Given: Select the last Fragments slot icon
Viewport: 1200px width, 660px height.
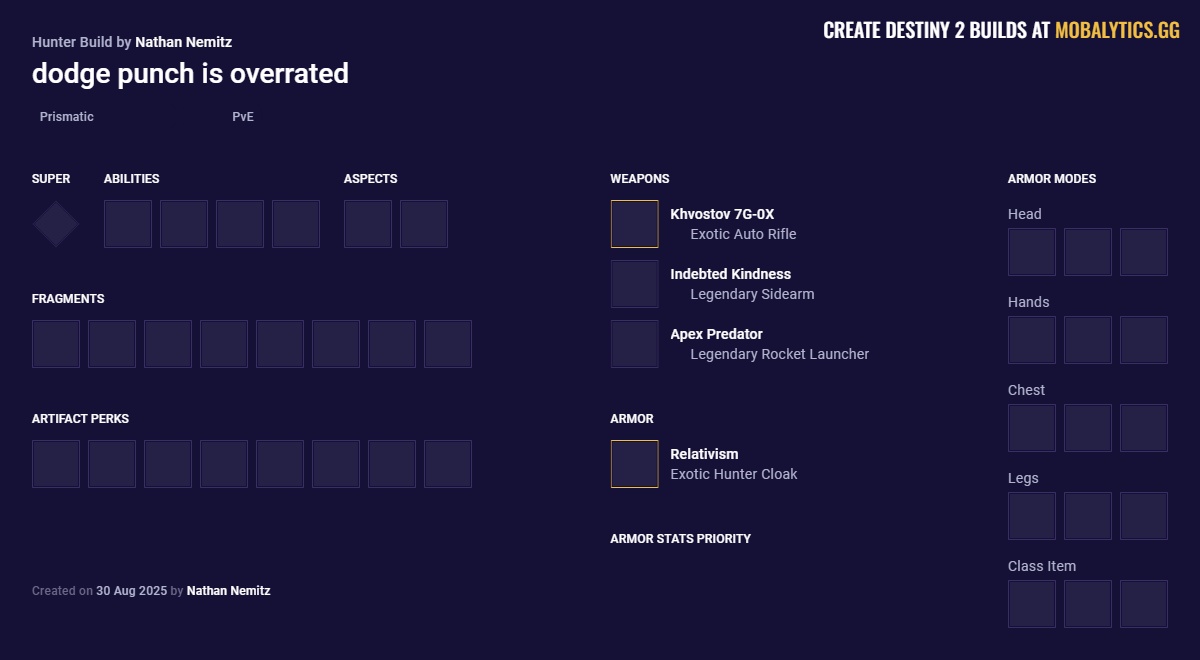Looking at the screenshot, I should coord(448,344).
